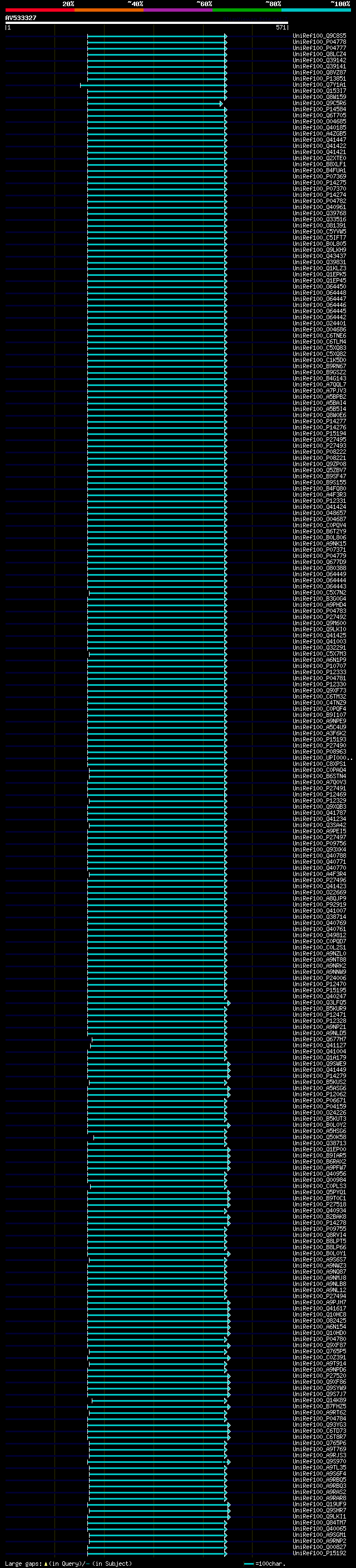Click the UniRef100_P10707 label
356x1568 pixels.
(x=319, y=666)
